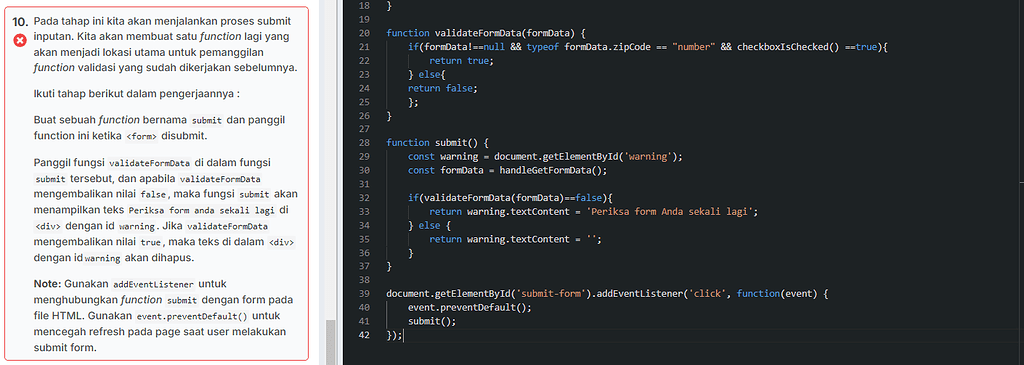Viewport: 1024px width, 365px height.
Task: Click the '<form>' code tag in the instructions
Action: click(x=141, y=137)
